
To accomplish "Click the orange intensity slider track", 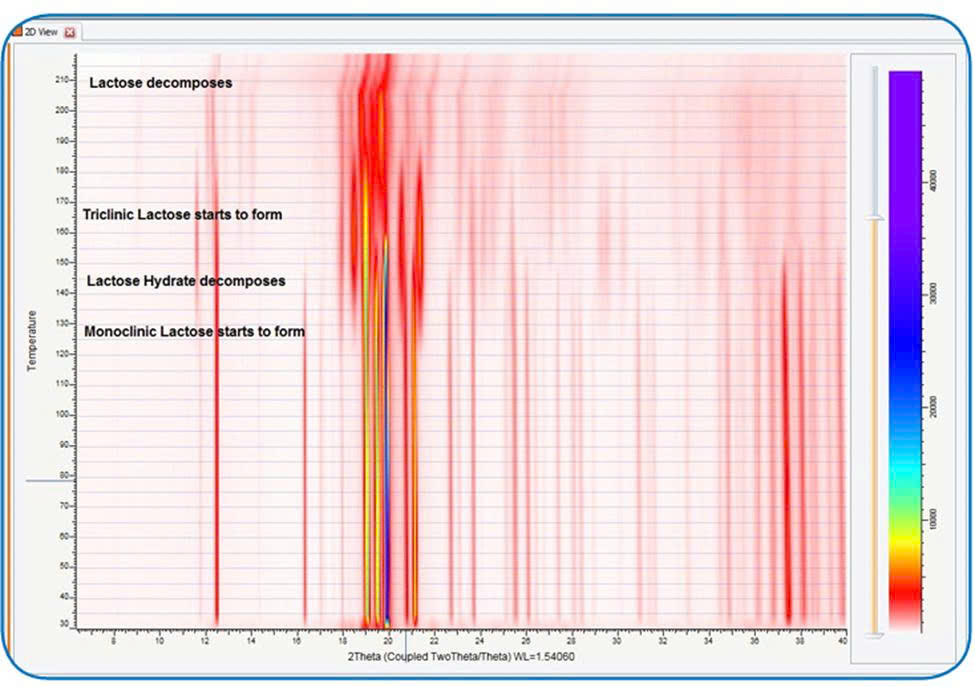I will pyautogui.click(x=875, y=420).
